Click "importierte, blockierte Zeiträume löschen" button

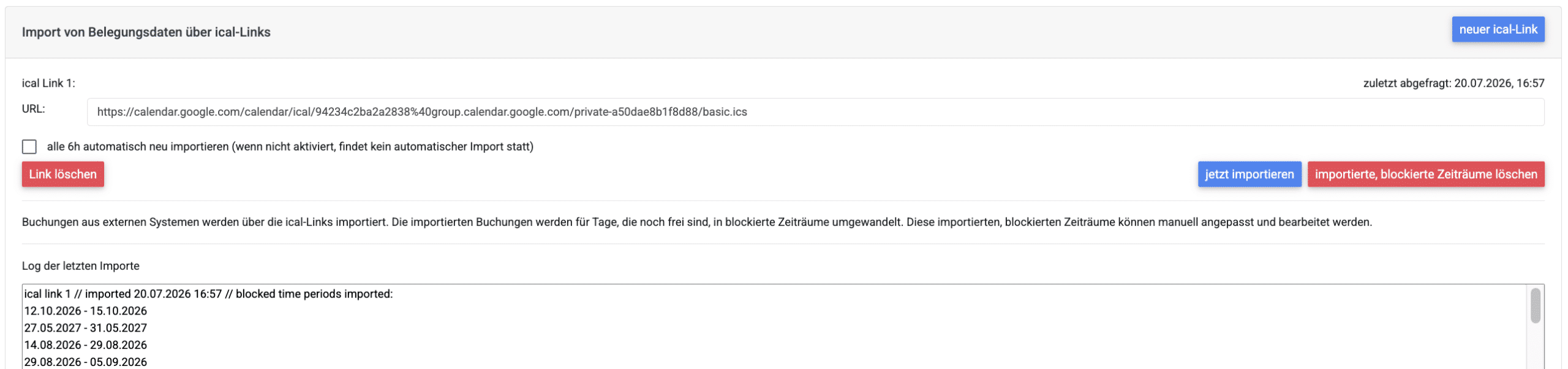(x=1425, y=174)
